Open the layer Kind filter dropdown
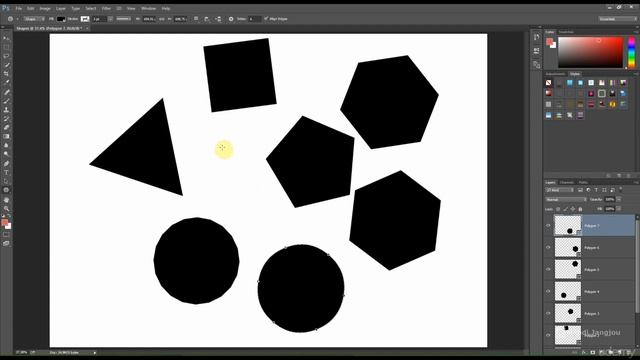640x360 pixels. (560, 190)
